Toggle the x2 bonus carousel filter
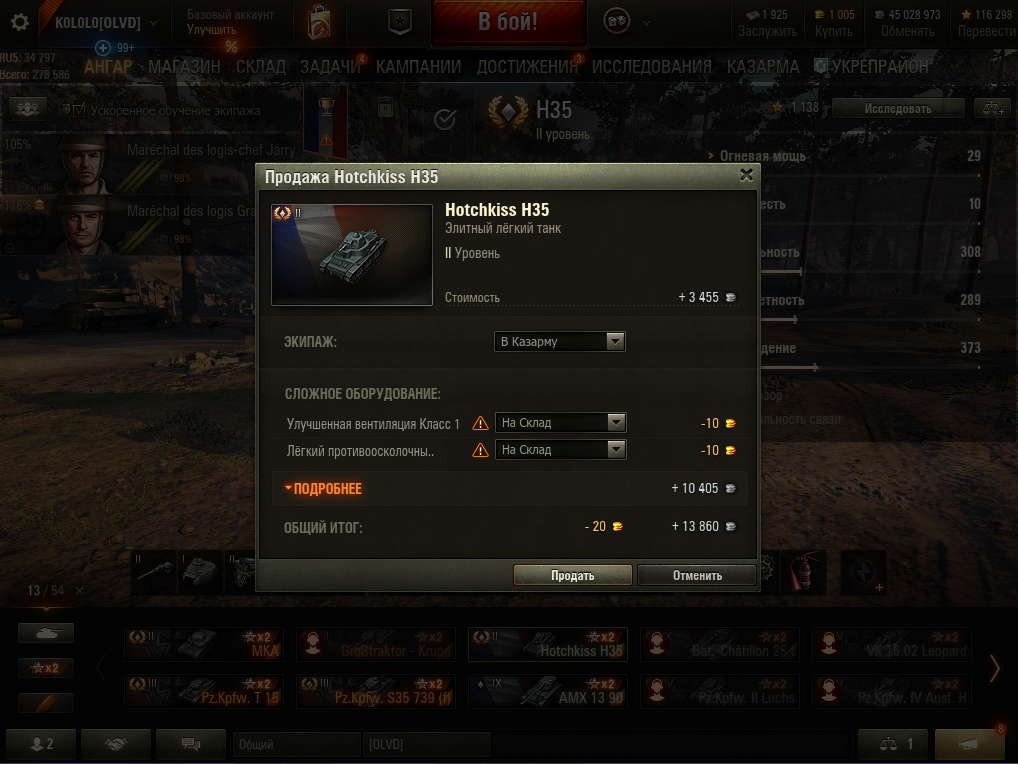The width and height of the screenshot is (1018, 764). click(46, 667)
